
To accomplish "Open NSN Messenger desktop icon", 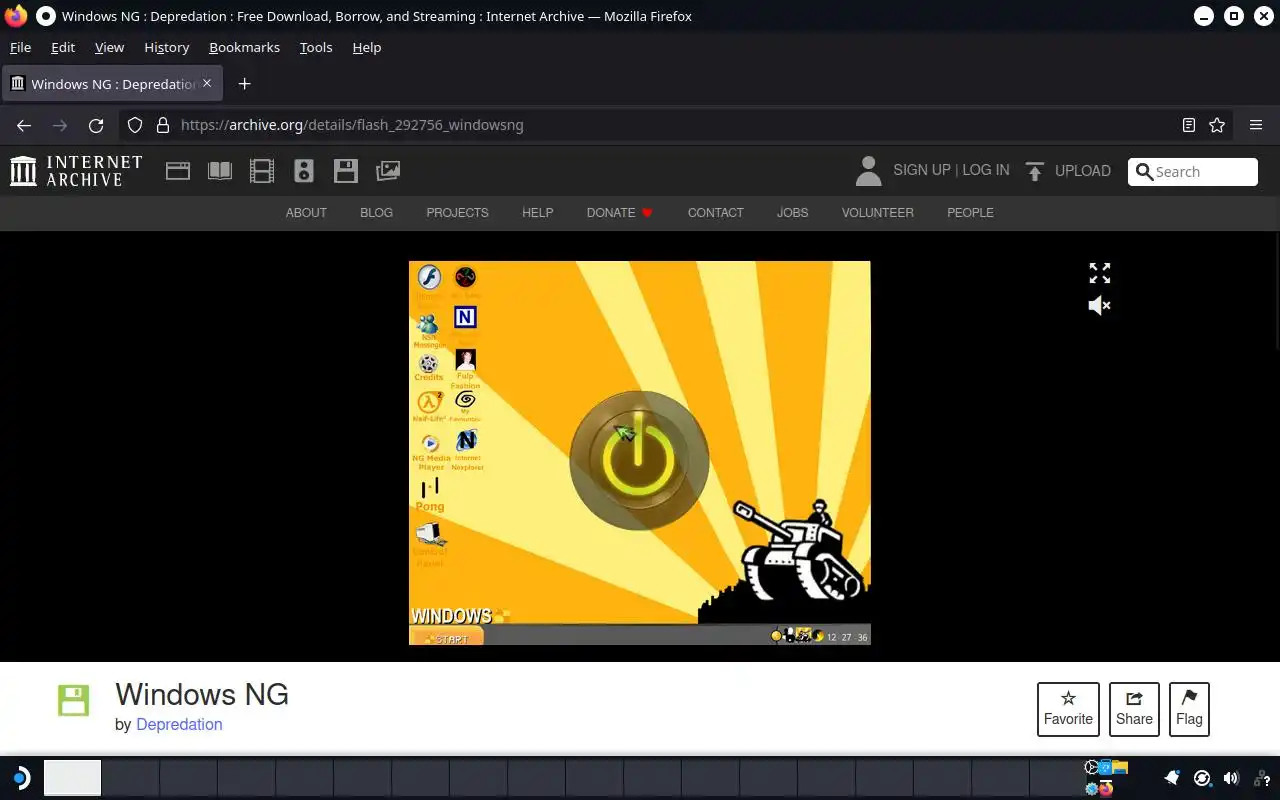I will 428,329.
